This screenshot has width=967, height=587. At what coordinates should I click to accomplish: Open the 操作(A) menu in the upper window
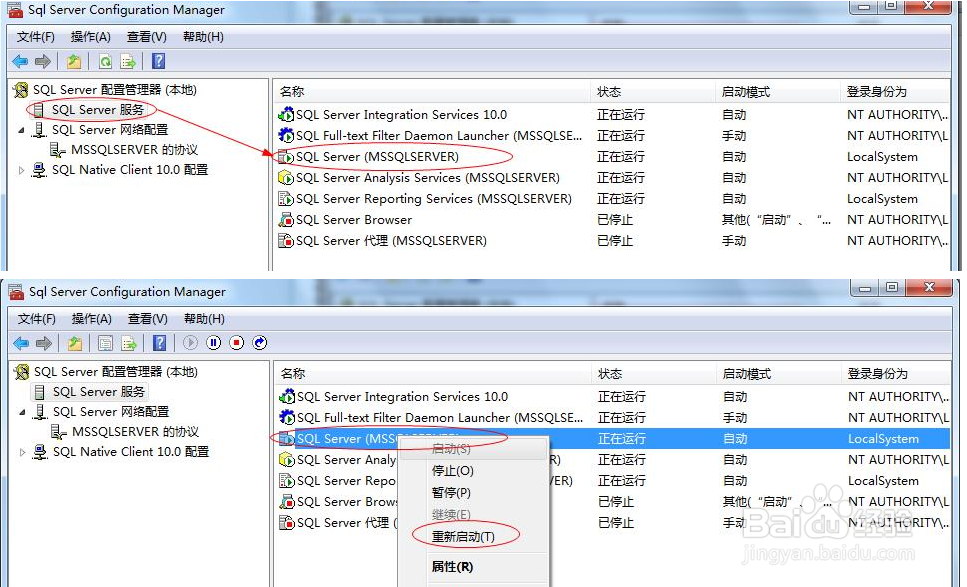(x=91, y=37)
